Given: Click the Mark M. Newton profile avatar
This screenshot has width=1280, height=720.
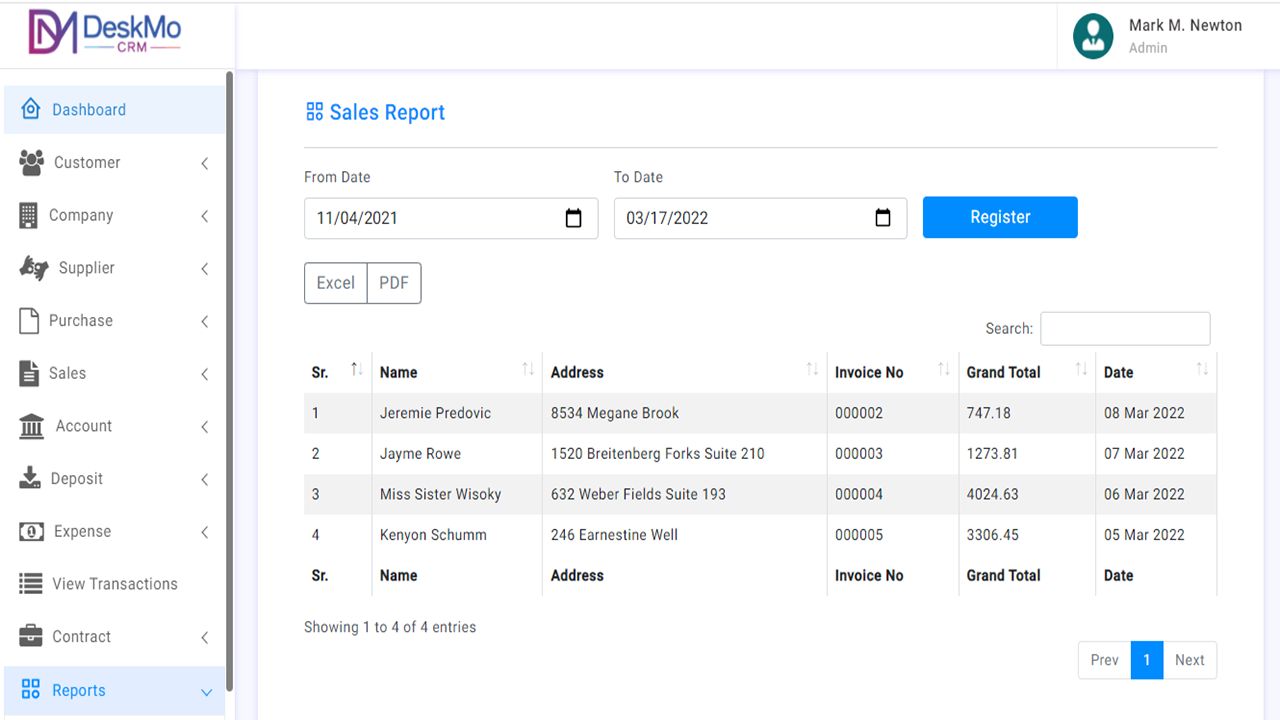Looking at the screenshot, I should tap(1092, 36).
